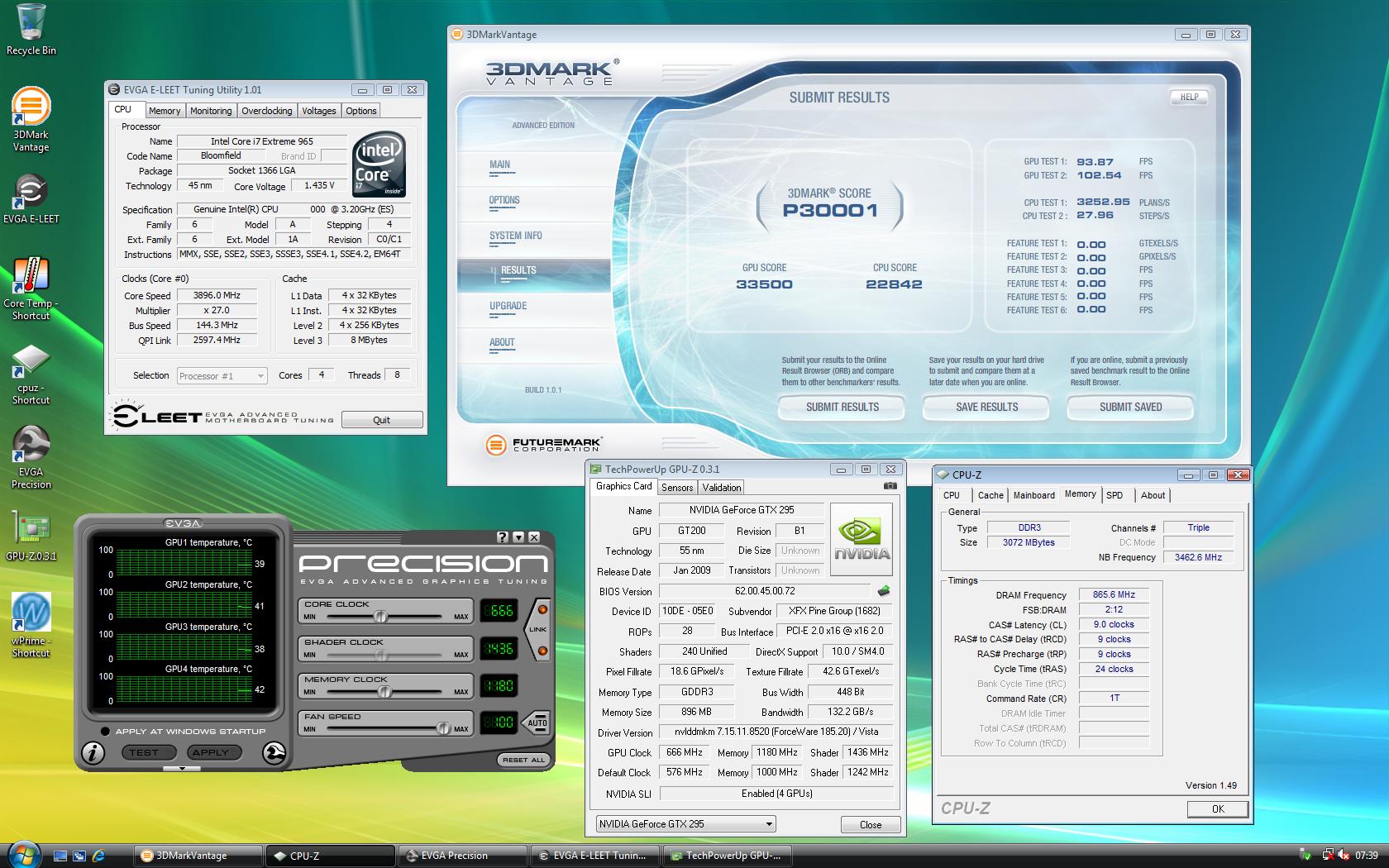Image resolution: width=1389 pixels, height=868 pixels.
Task: Click Close in GPU-Z window
Action: click(x=871, y=824)
